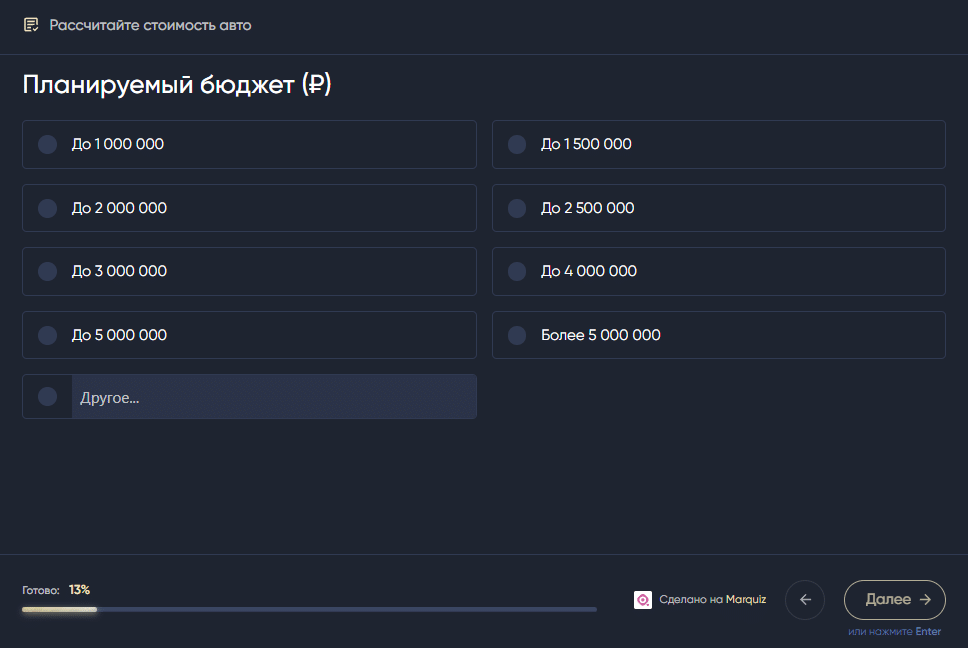Click into the Другое... text field
The width and height of the screenshot is (968, 648).
274,397
